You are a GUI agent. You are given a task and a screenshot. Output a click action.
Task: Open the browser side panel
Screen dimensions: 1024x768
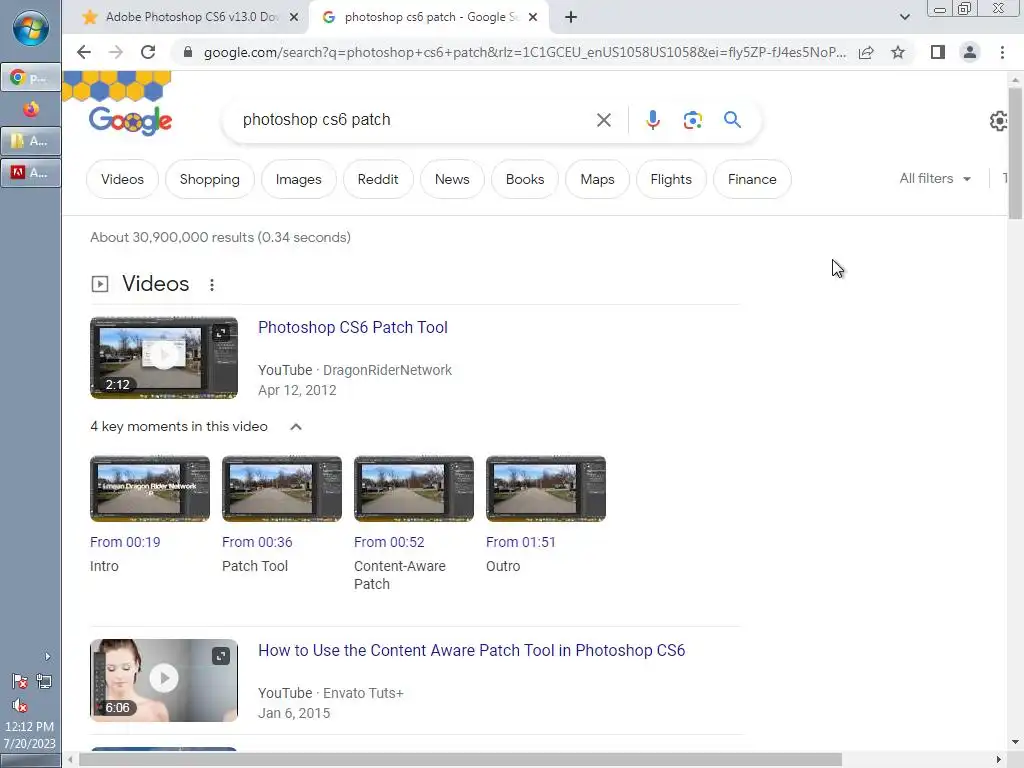pyautogui.click(x=938, y=52)
